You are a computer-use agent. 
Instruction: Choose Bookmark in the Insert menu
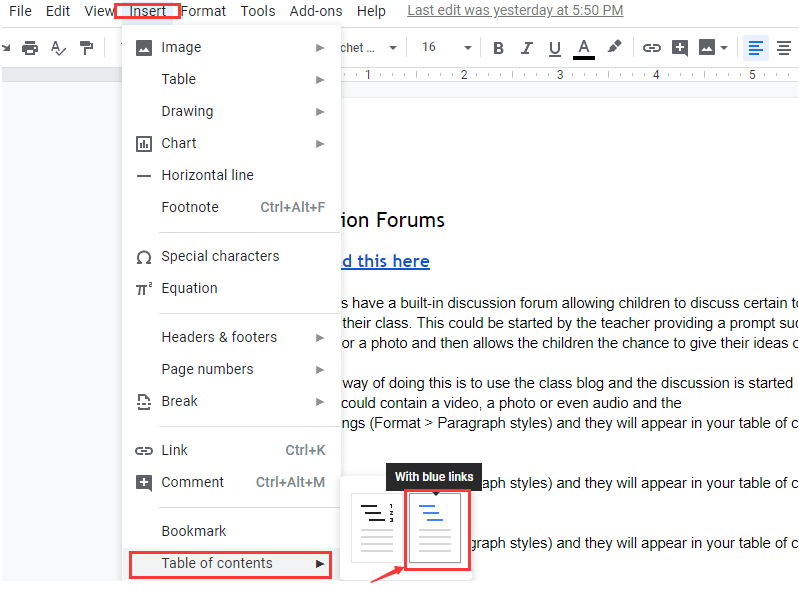(194, 531)
